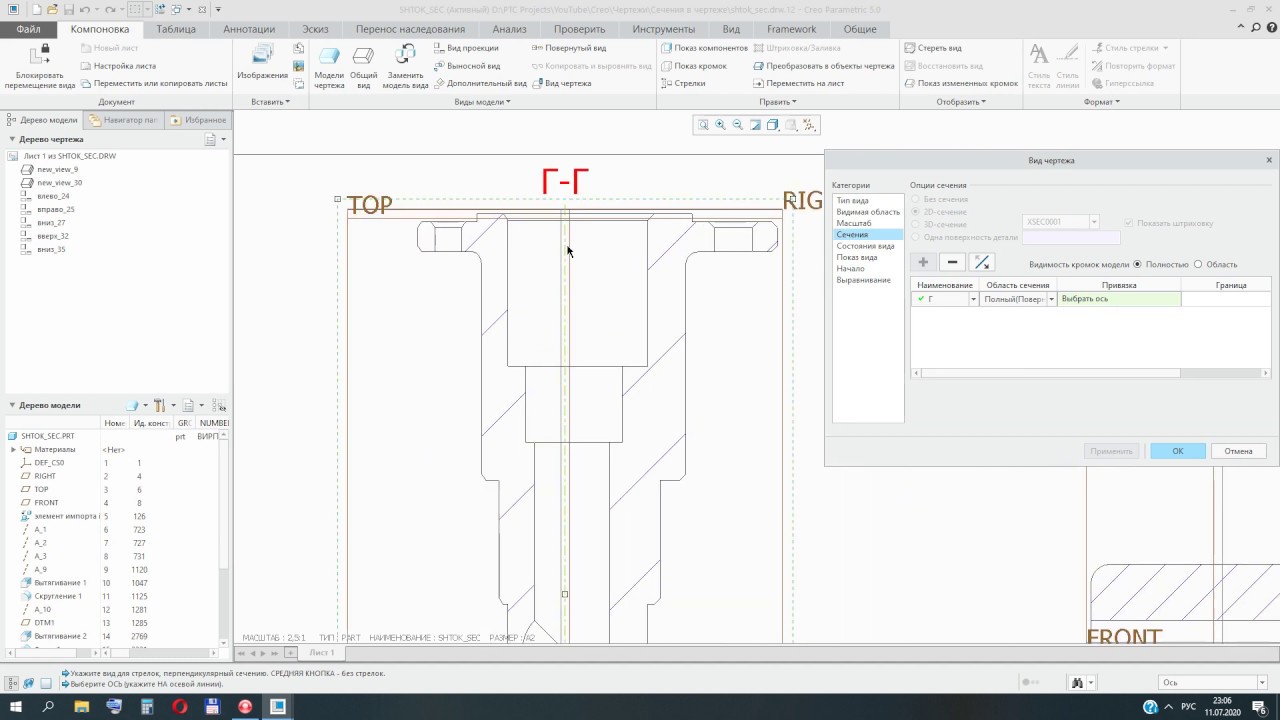Select the 'Полностью' radio button
The height and width of the screenshot is (720, 1280).
click(x=1137, y=264)
